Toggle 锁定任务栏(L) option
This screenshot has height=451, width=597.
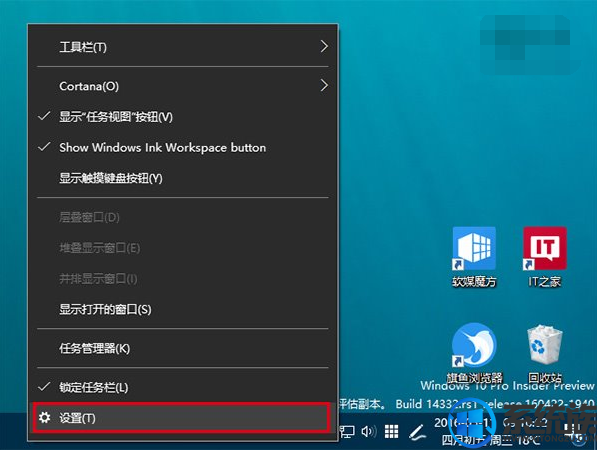point(183,387)
